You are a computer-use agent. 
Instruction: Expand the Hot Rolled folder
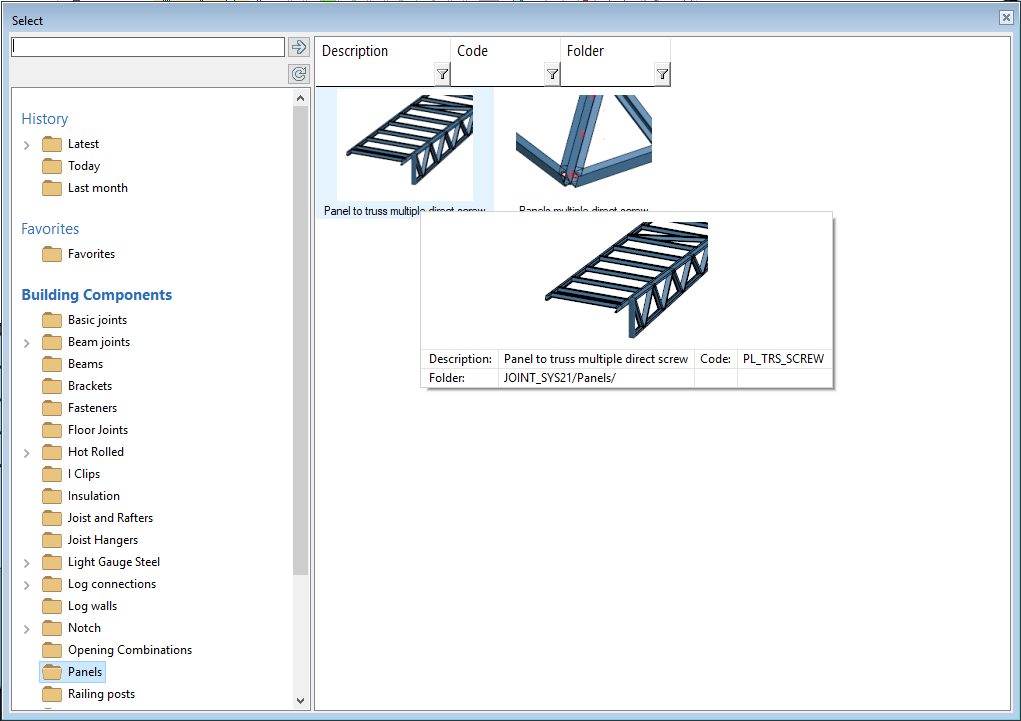click(27, 453)
